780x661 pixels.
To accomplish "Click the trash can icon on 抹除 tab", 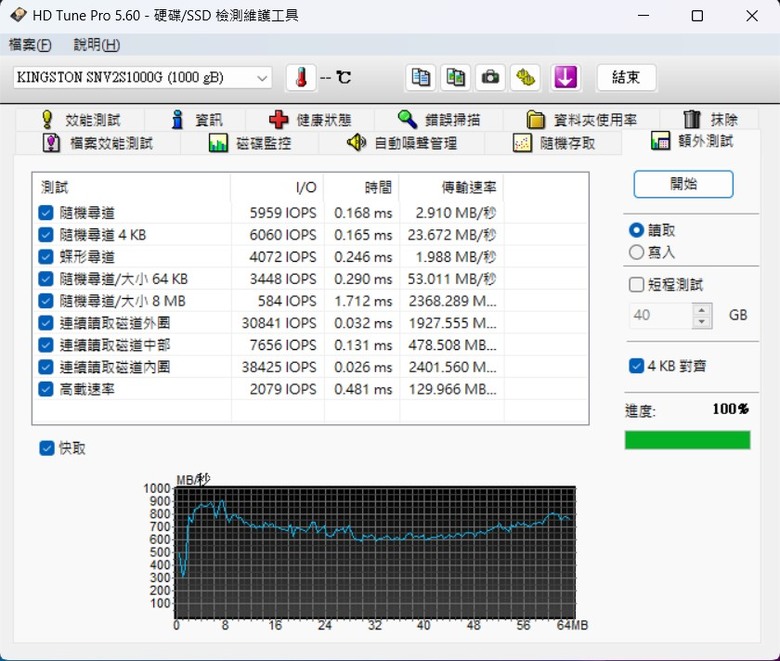I will tap(692, 119).
